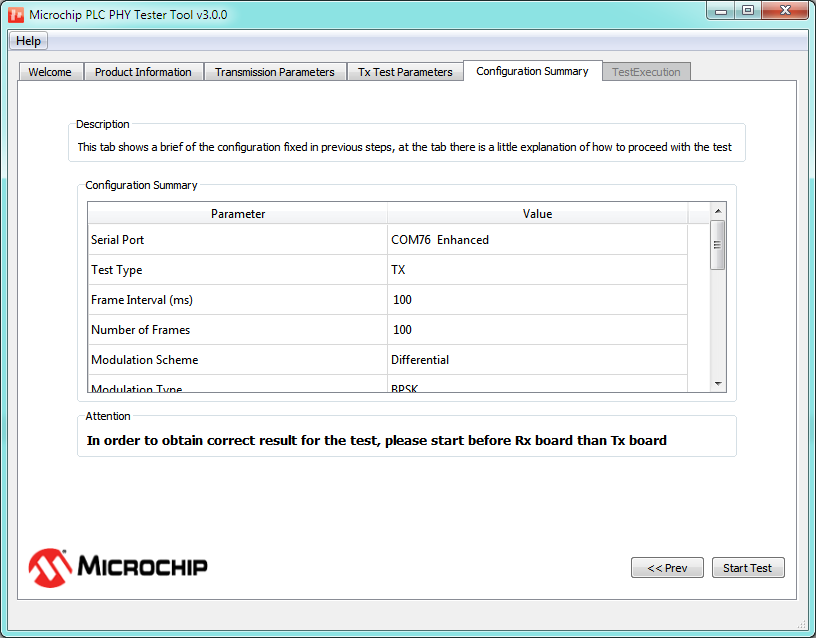Open the Transmission Parameters tab
The image size is (816, 638).
coord(274,72)
